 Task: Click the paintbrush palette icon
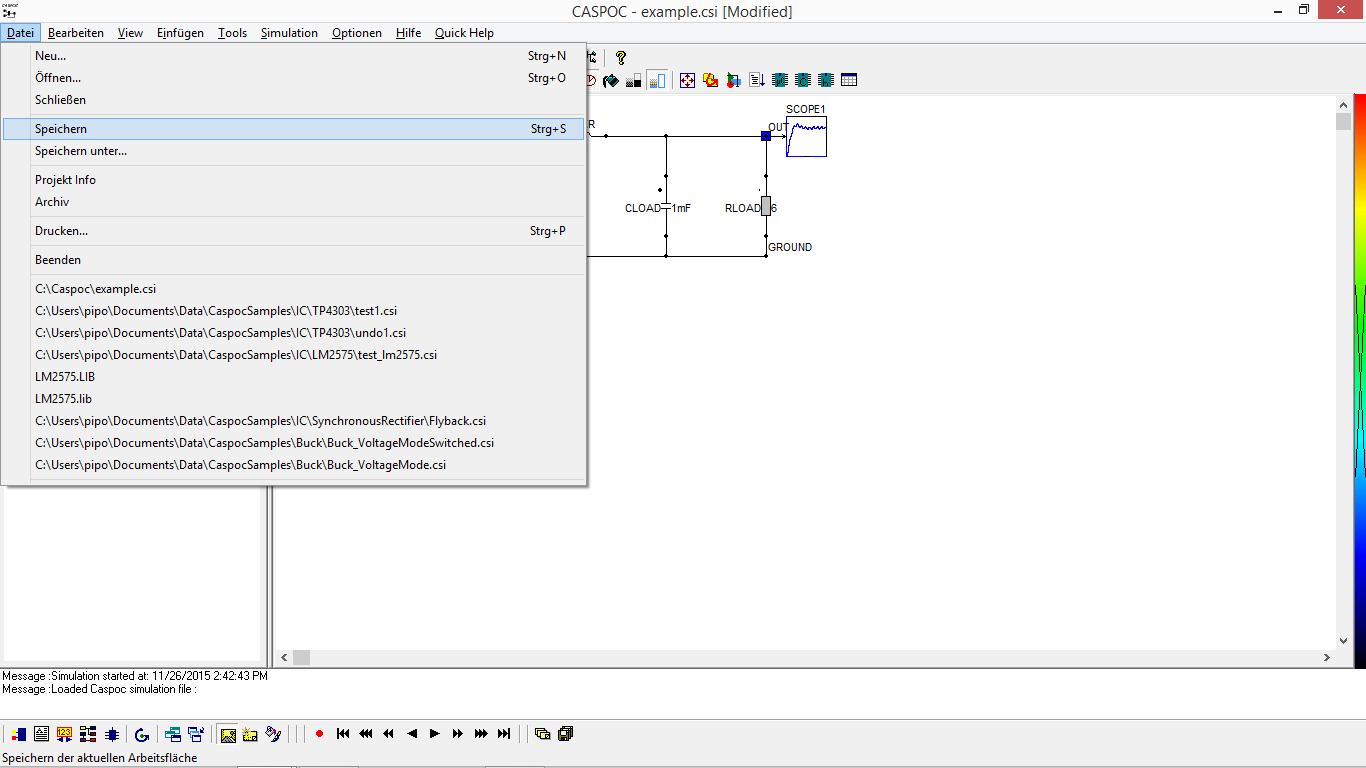[x=273, y=734]
